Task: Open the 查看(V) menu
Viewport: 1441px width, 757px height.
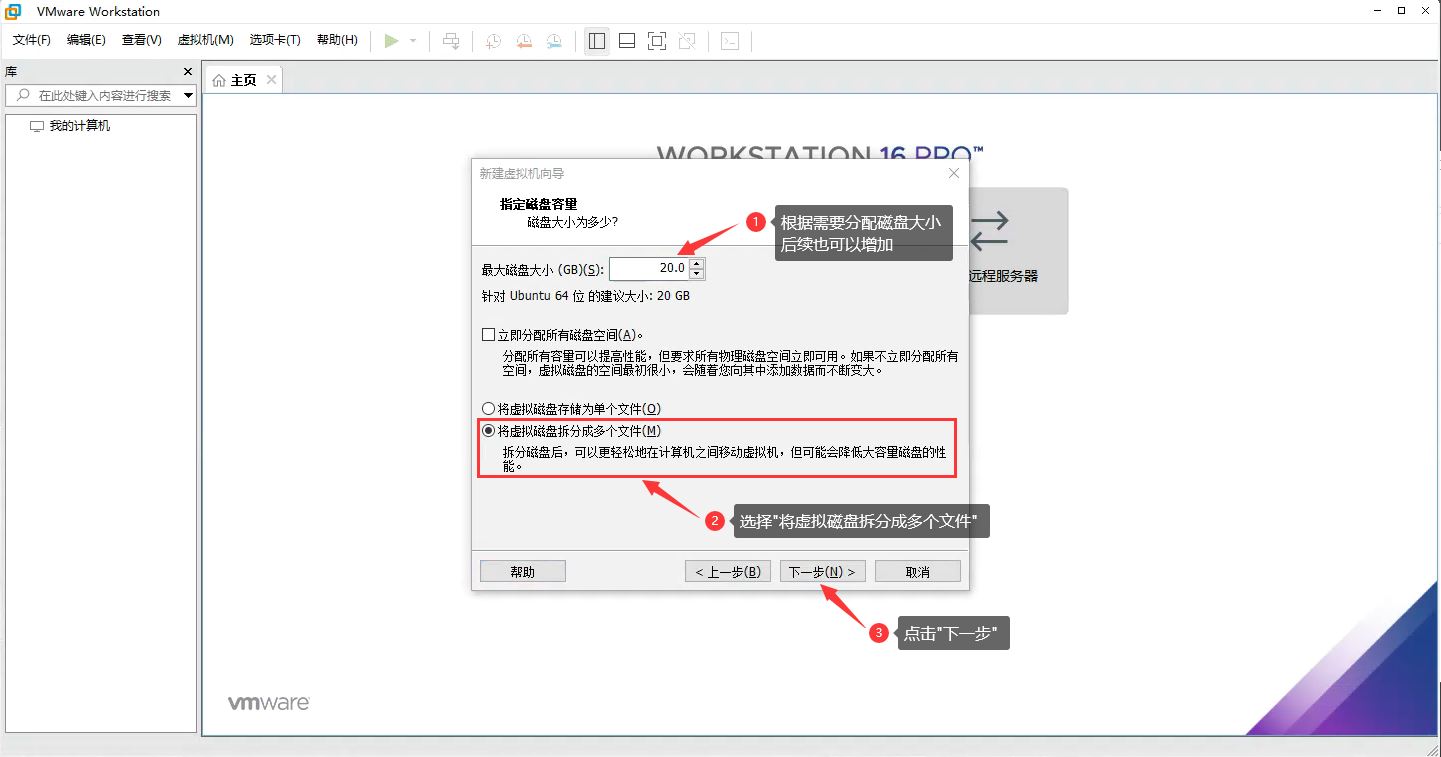Action: click(141, 40)
